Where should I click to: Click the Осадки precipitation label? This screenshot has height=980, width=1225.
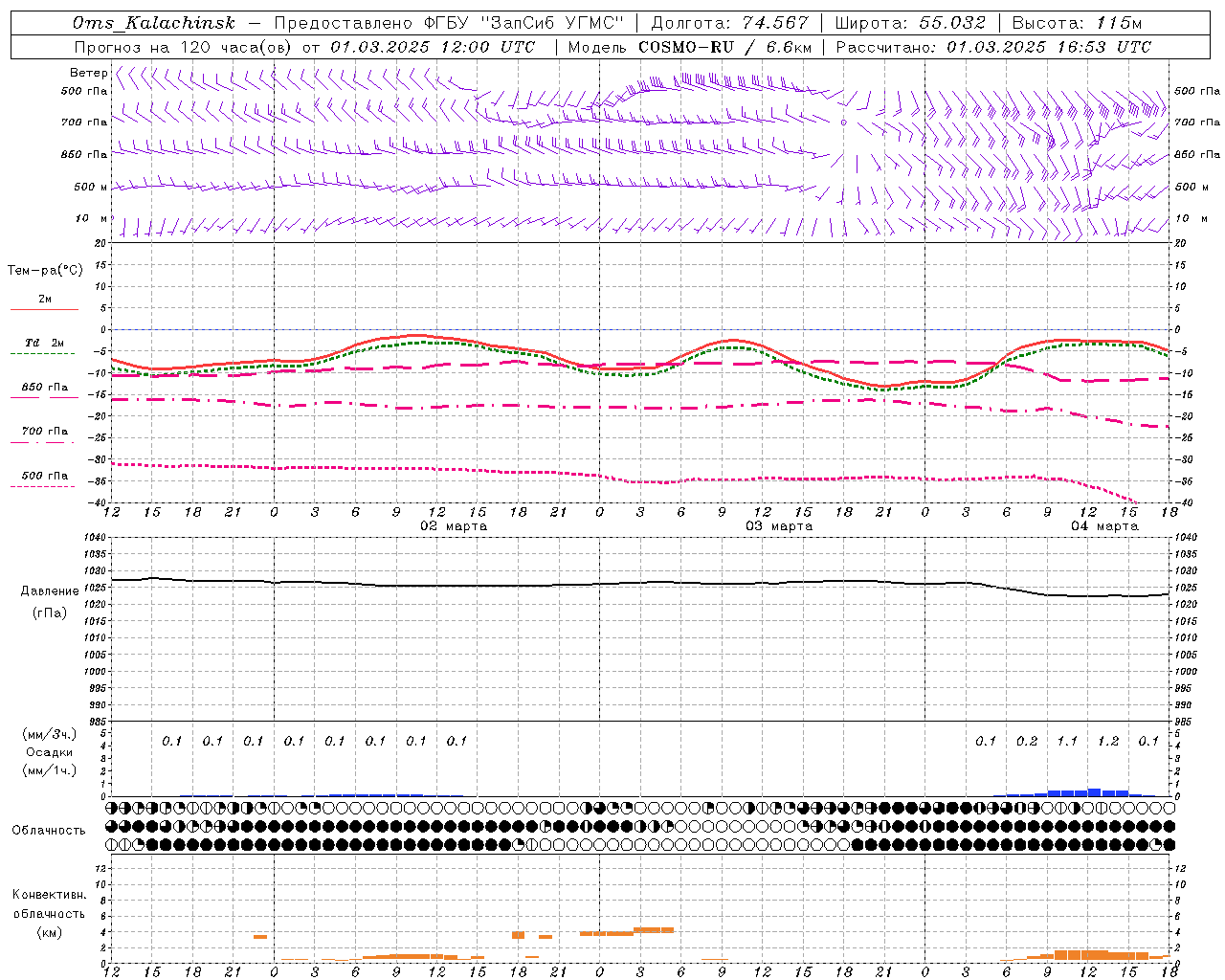tap(50, 752)
